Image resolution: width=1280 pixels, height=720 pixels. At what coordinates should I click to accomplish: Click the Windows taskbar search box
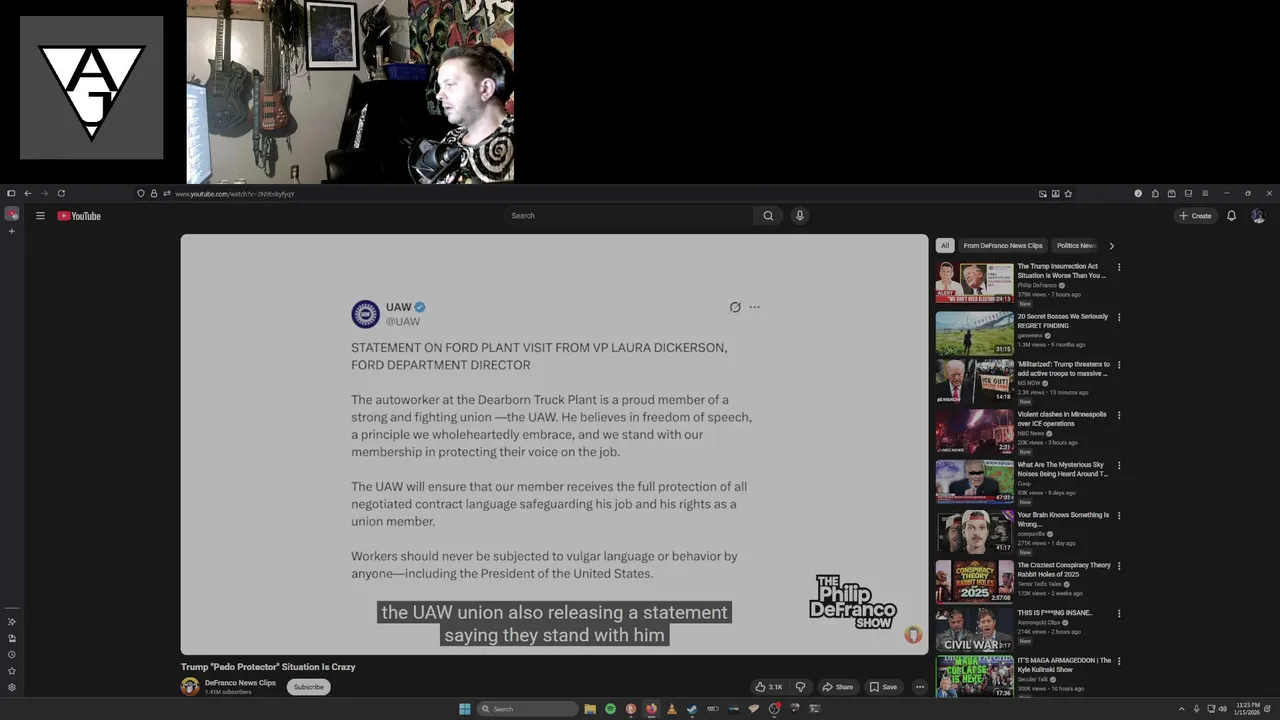pos(528,709)
